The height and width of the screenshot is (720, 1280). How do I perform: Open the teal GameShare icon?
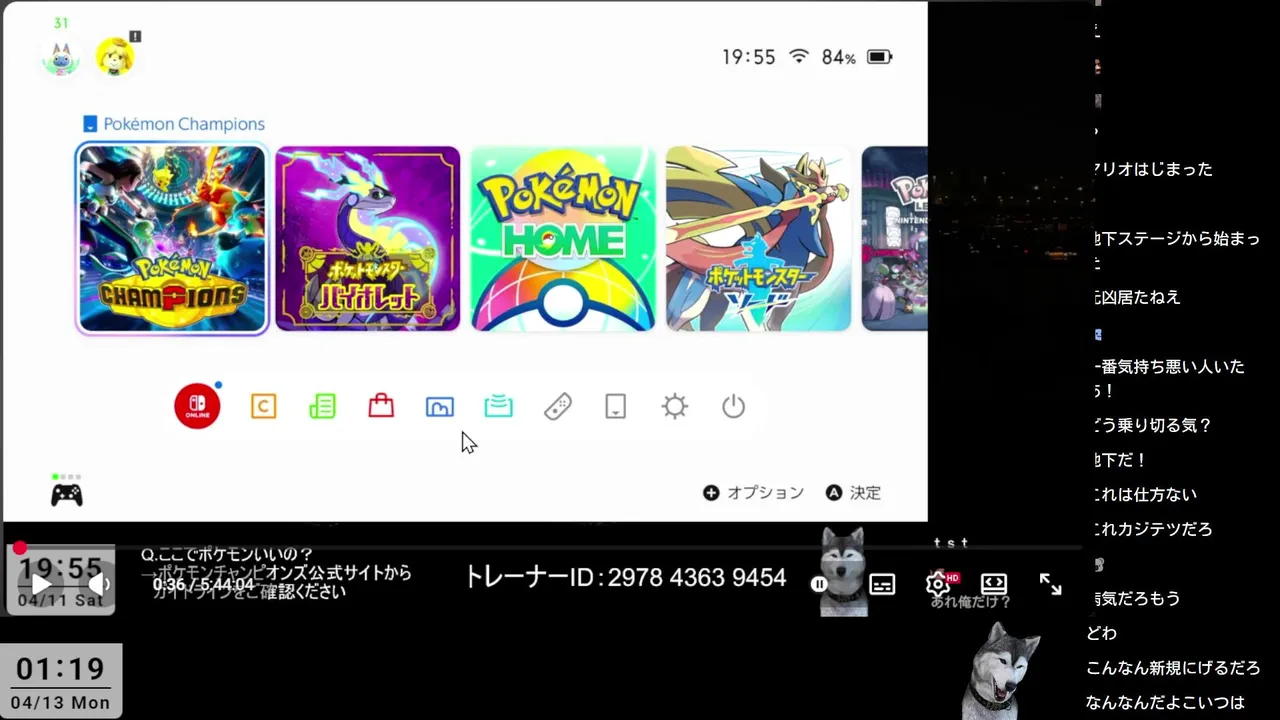coord(499,406)
